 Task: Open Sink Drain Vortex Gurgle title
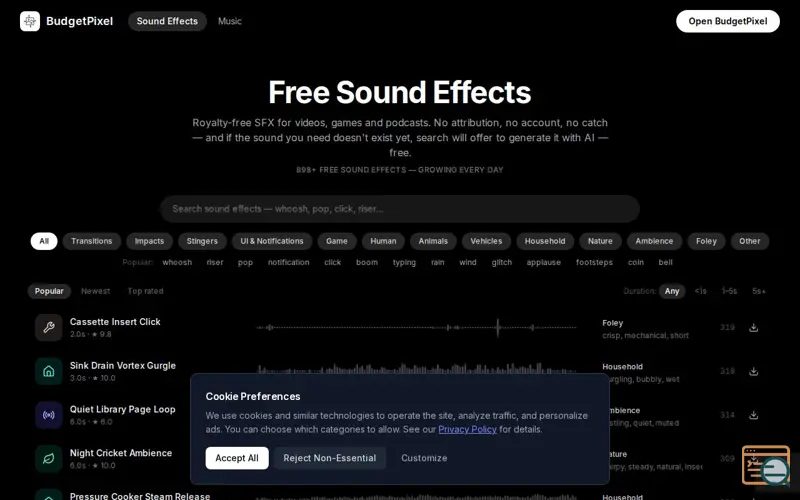click(x=122, y=366)
